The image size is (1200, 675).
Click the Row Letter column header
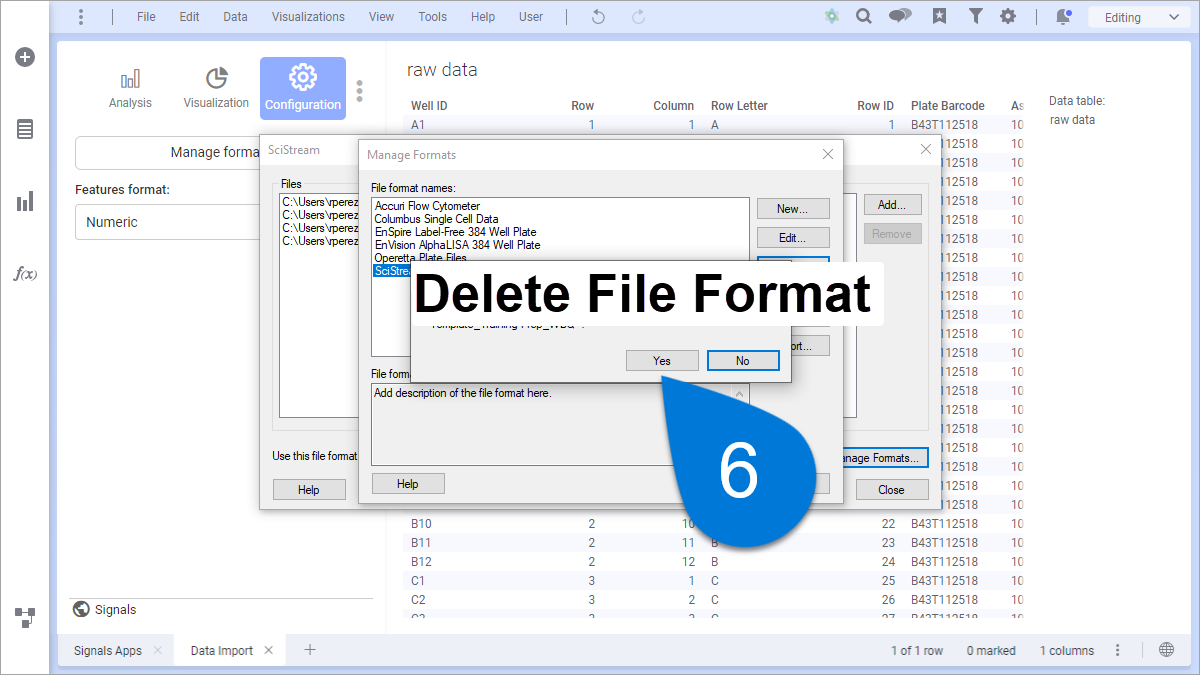[739, 106]
